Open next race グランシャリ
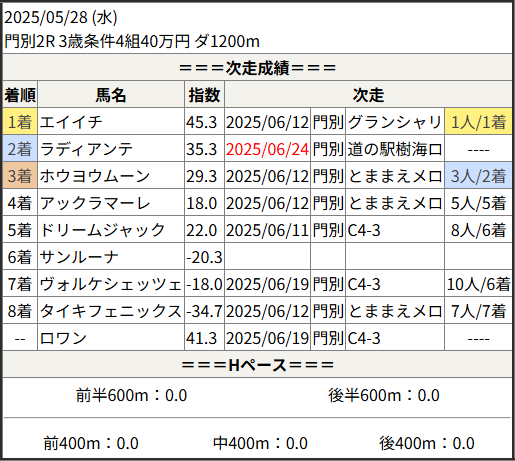This screenshot has height=461, width=515. coord(395,122)
